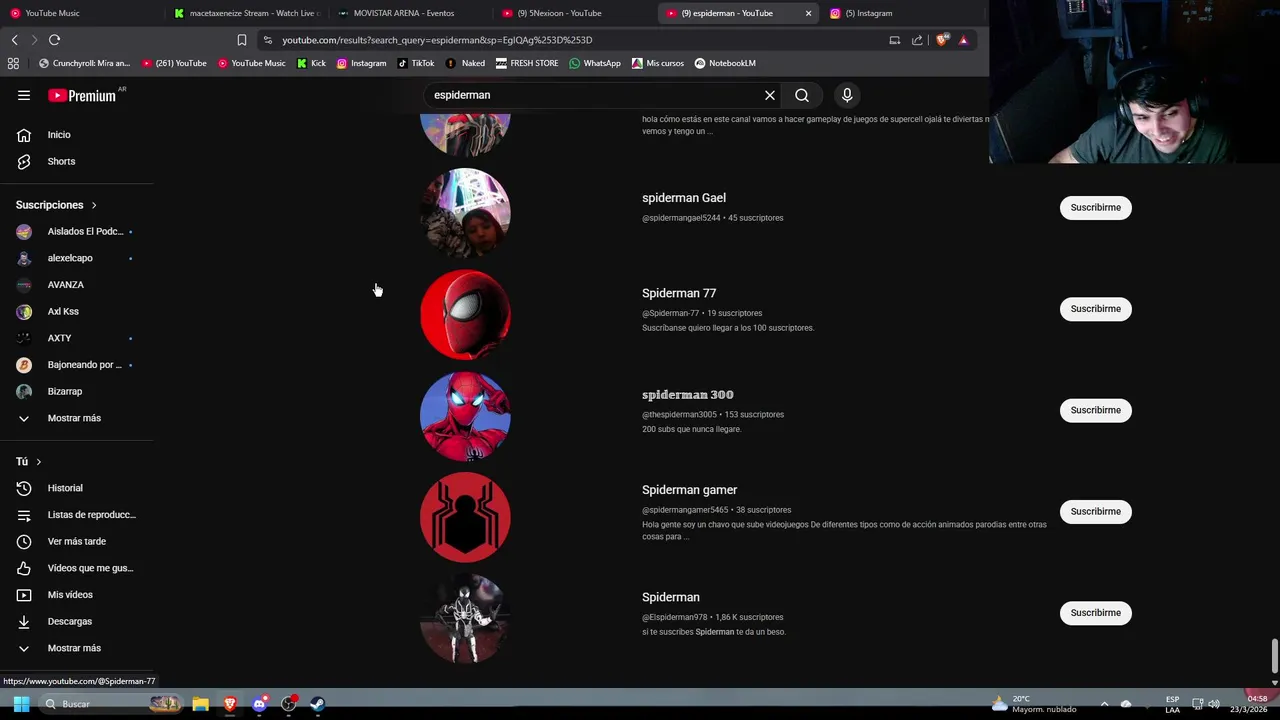Open spiderman Gael channel avatar
The height and width of the screenshot is (720, 1280).
click(x=465, y=213)
